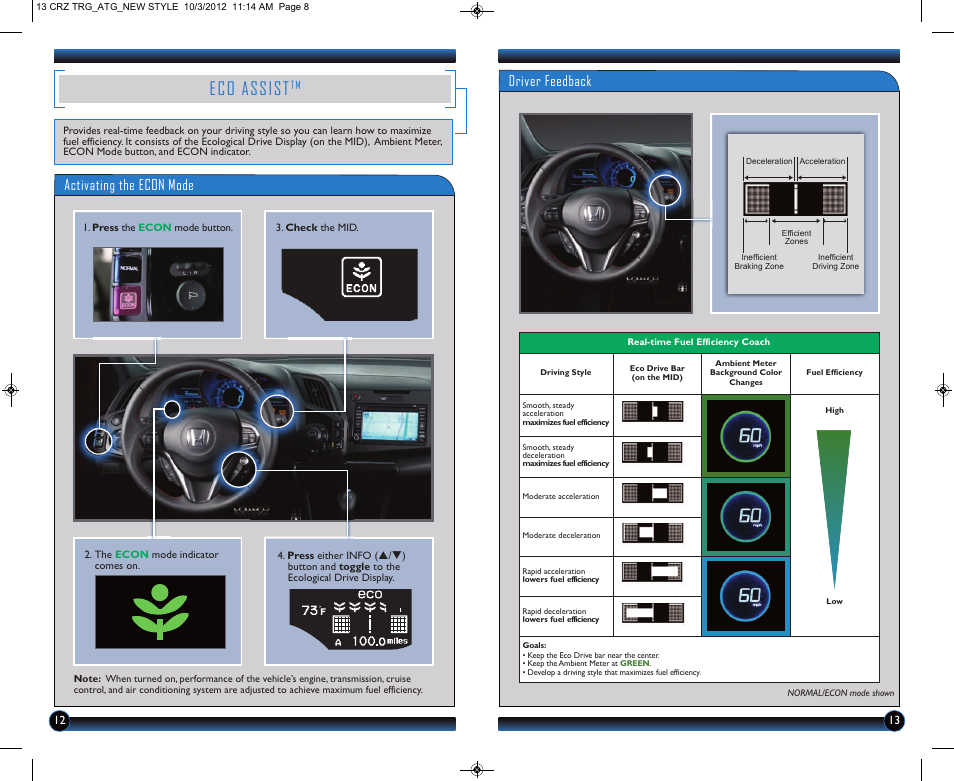Click the '100.0 miles' reading in the display

tap(380, 641)
